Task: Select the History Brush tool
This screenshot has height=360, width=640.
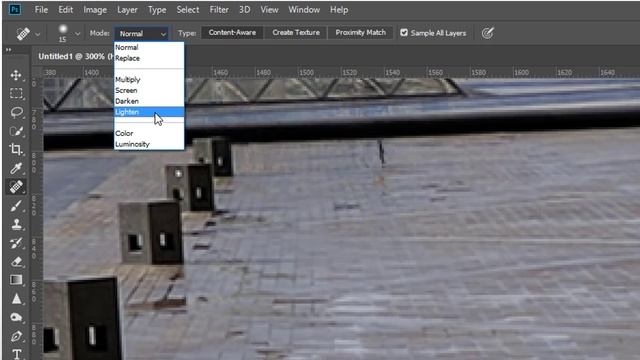Action: point(16,243)
